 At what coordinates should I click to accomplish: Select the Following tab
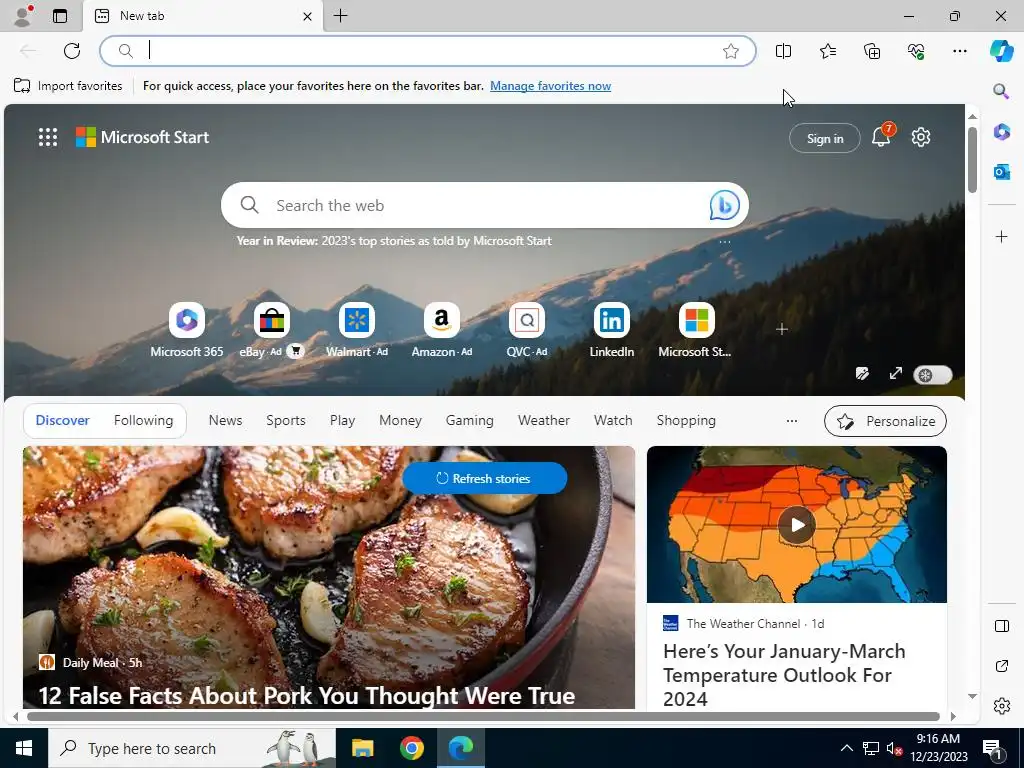click(143, 421)
